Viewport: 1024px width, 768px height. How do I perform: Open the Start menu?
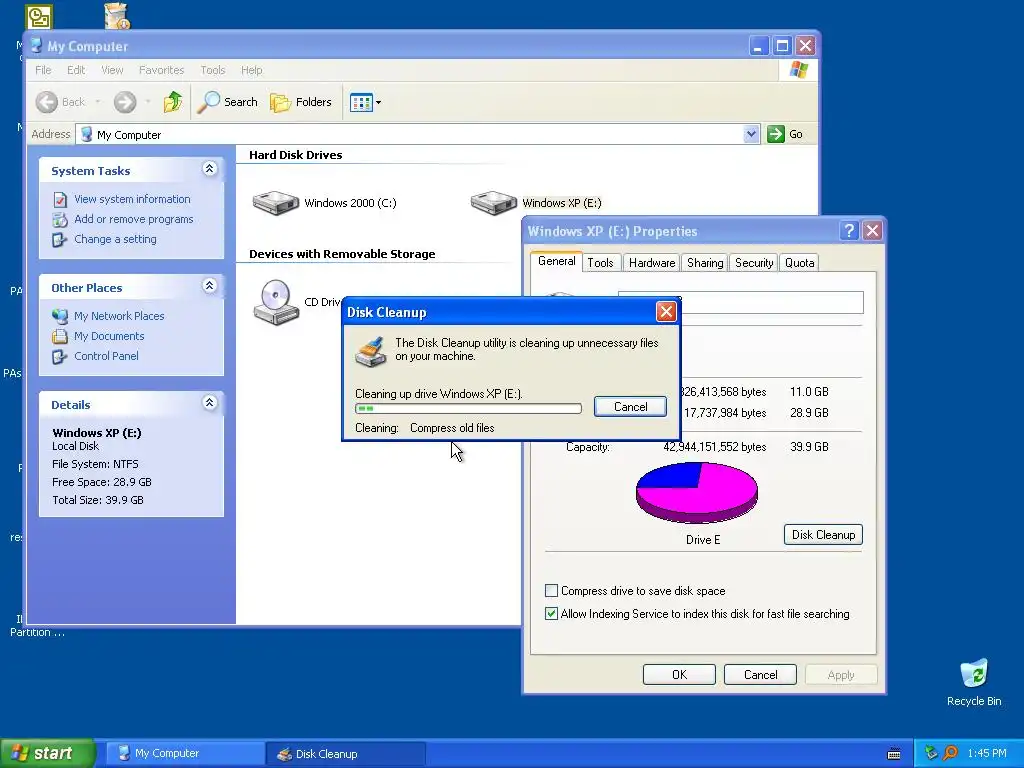pyautogui.click(x=47, y=753)
